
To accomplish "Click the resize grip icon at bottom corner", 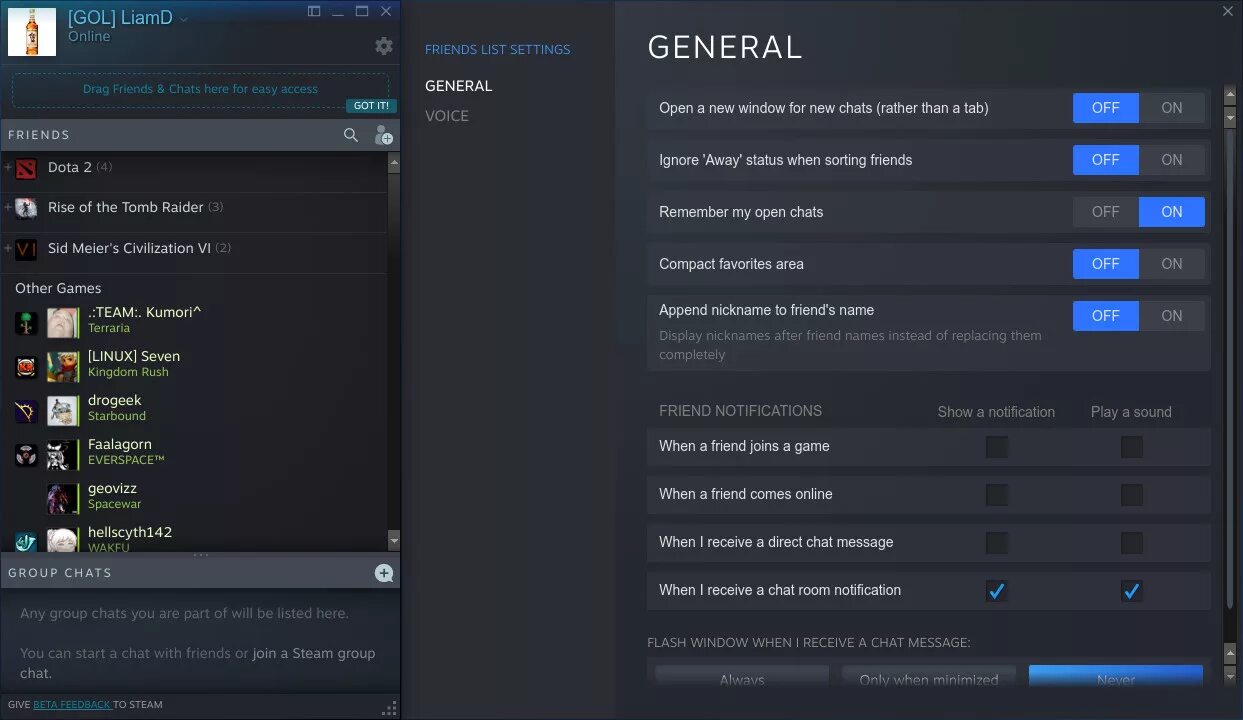I will 389,709.
